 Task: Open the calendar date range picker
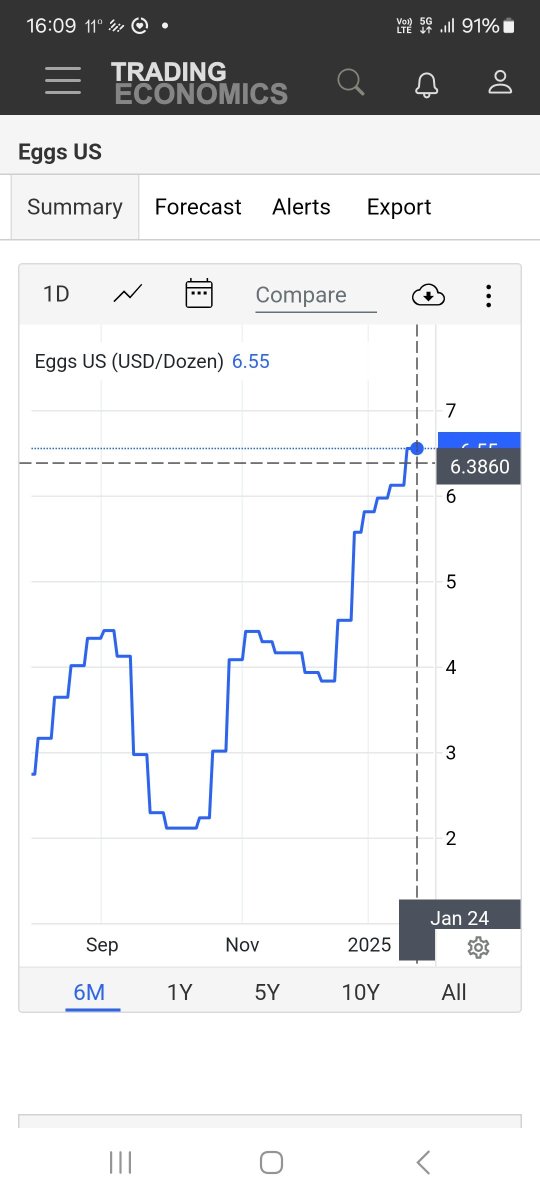200,294
